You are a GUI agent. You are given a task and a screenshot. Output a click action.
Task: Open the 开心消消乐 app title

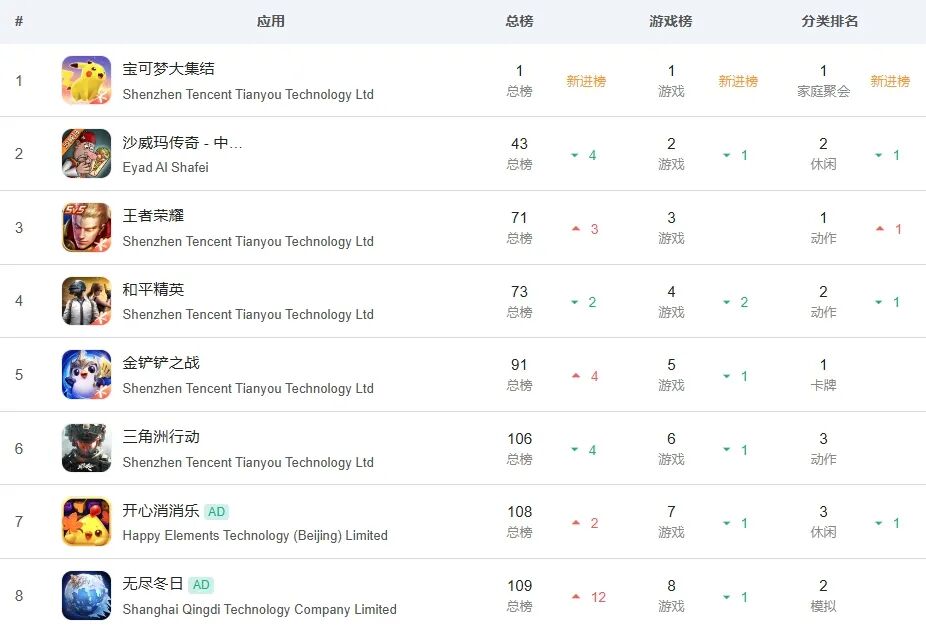point(161,510)
